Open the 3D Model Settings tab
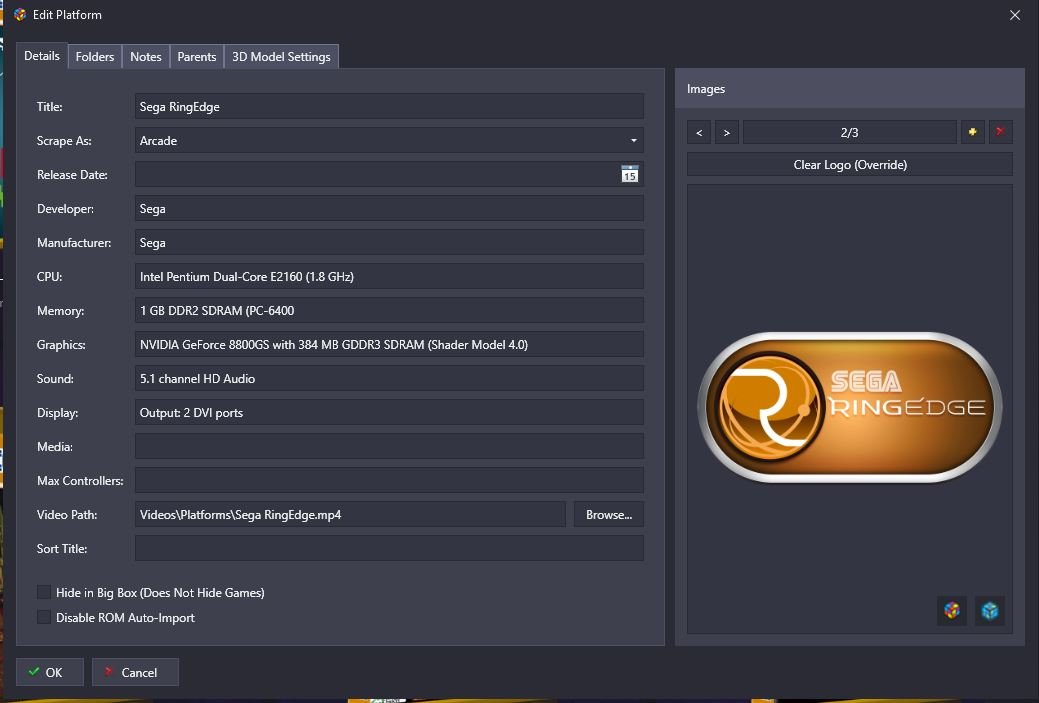The width and height of the screenshot is (1039, 703). 281,57
